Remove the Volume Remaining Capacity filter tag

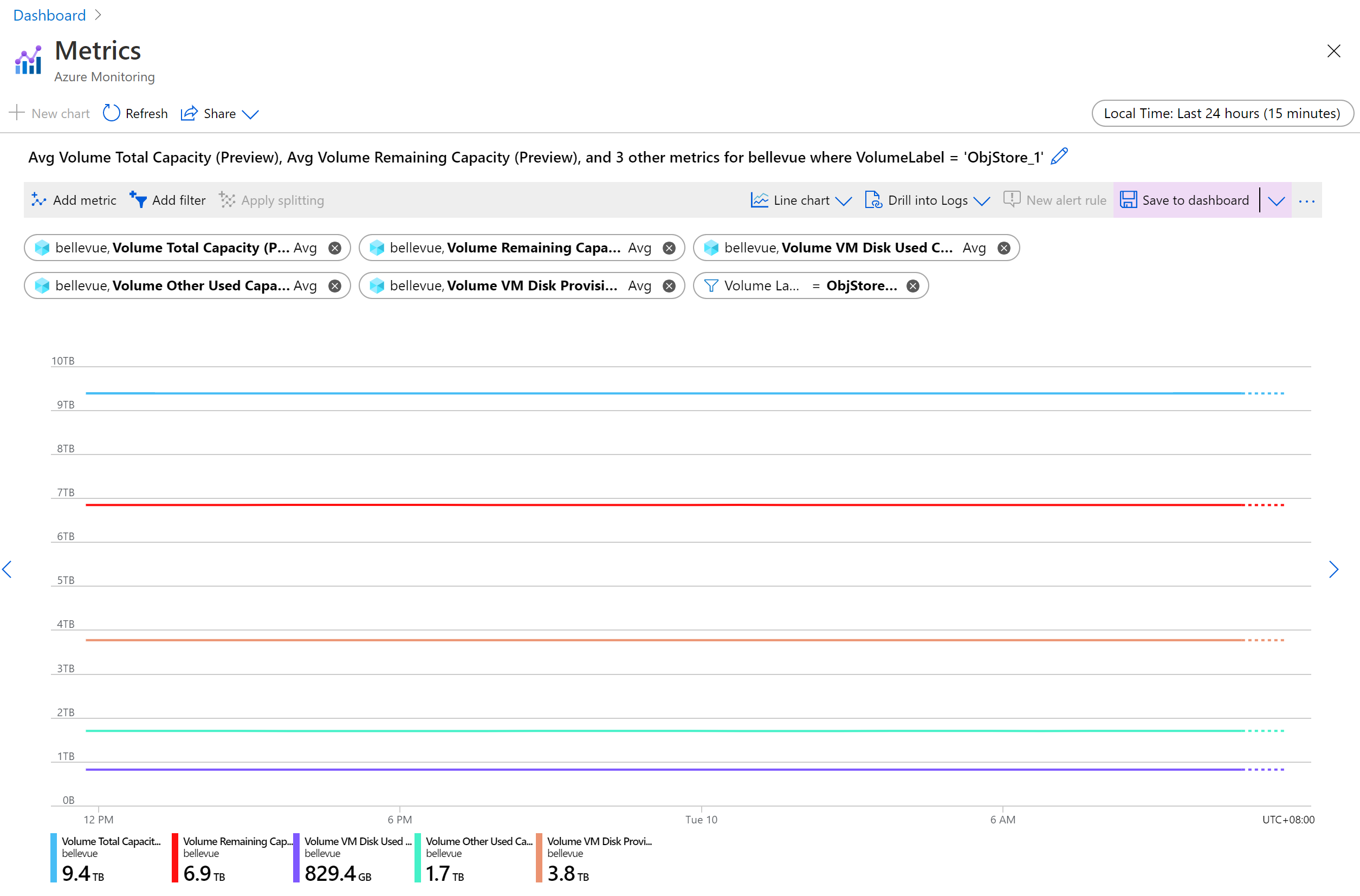[x=669, y=247]
